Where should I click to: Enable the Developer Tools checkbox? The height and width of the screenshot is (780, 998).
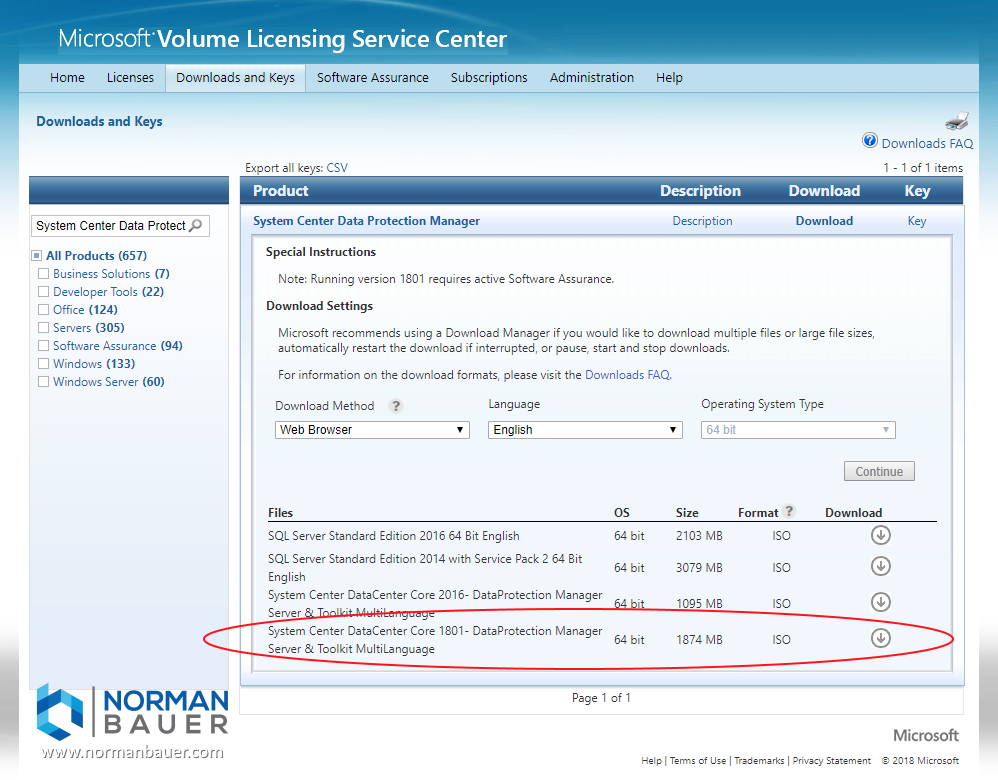(x=43, y=292)
